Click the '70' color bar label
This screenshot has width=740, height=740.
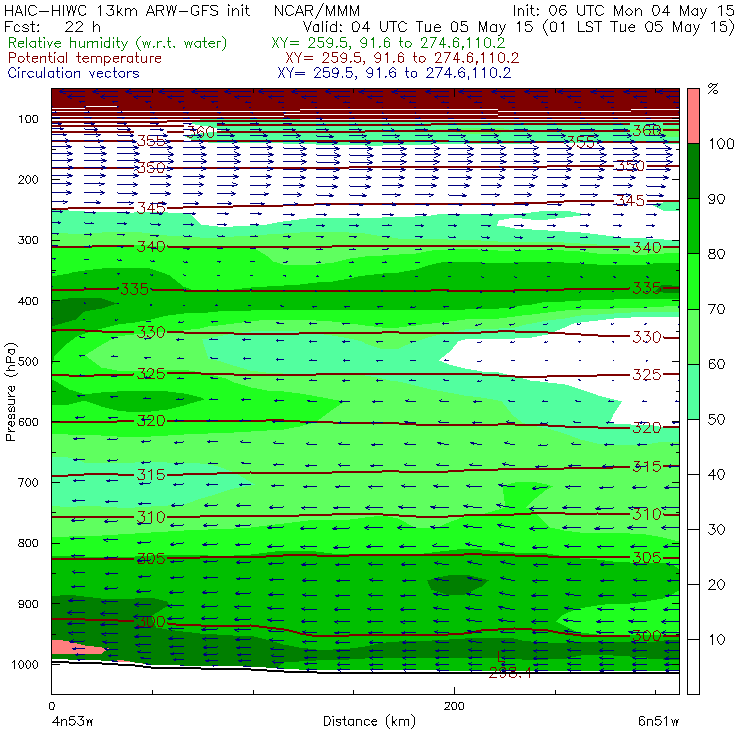point(717,309)
